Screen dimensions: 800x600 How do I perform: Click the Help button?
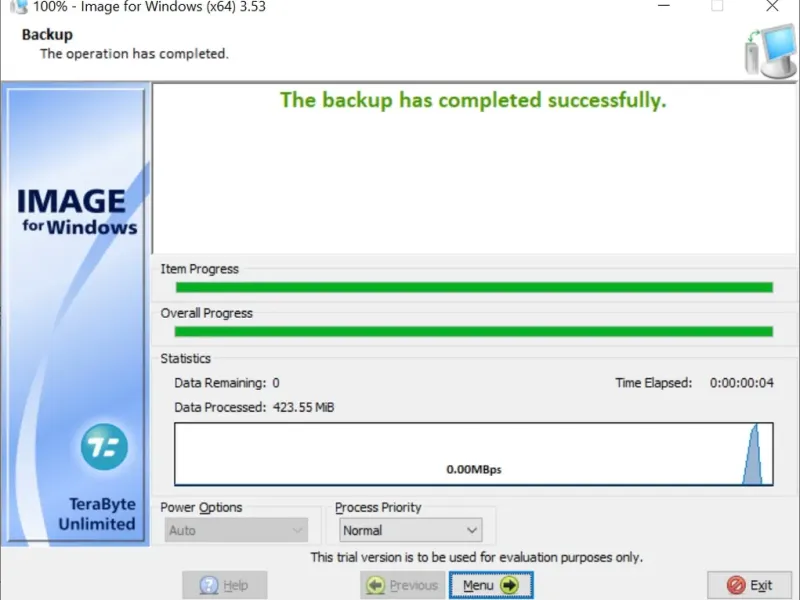(224, 585)
